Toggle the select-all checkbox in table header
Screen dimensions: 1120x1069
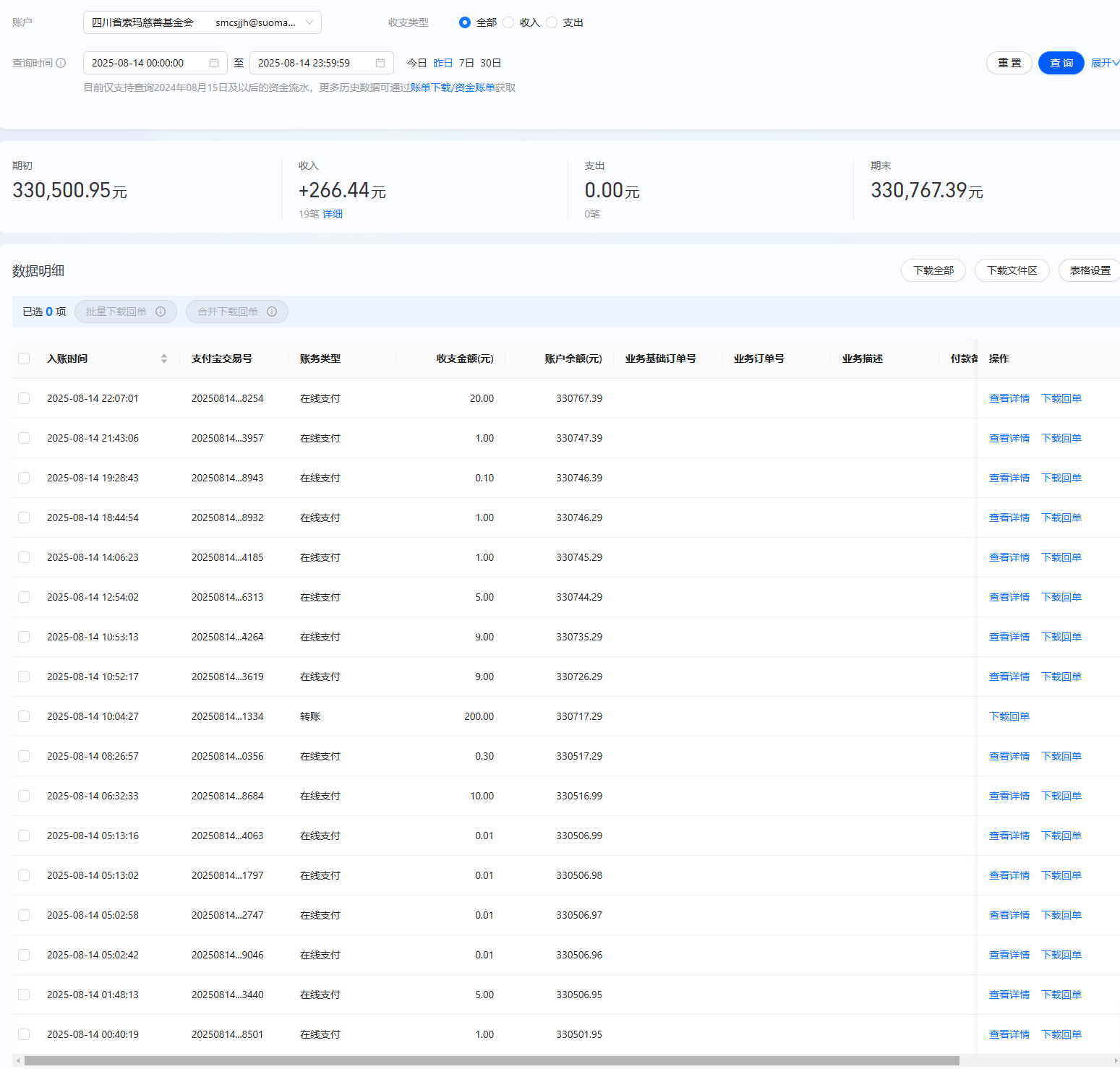24,359
